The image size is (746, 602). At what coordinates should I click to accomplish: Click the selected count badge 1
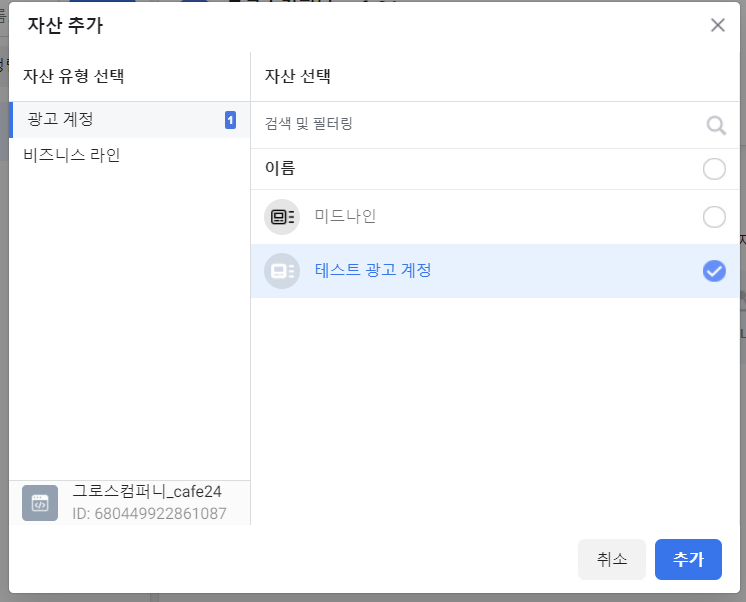230,120
